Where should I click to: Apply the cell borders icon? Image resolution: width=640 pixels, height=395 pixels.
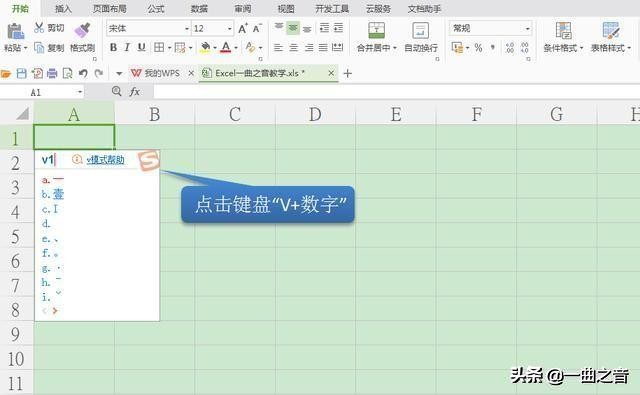159,48
